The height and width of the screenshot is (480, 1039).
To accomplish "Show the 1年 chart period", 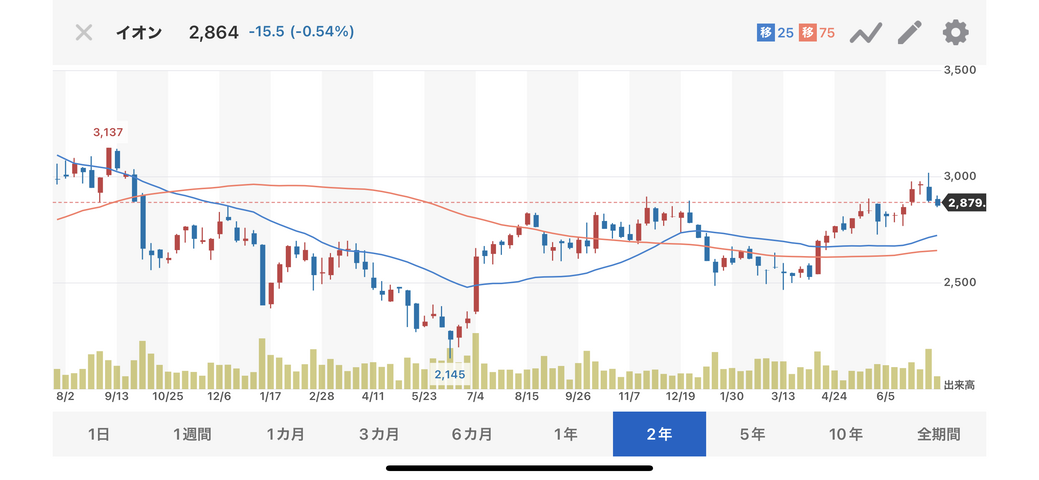I will (566, 434).
